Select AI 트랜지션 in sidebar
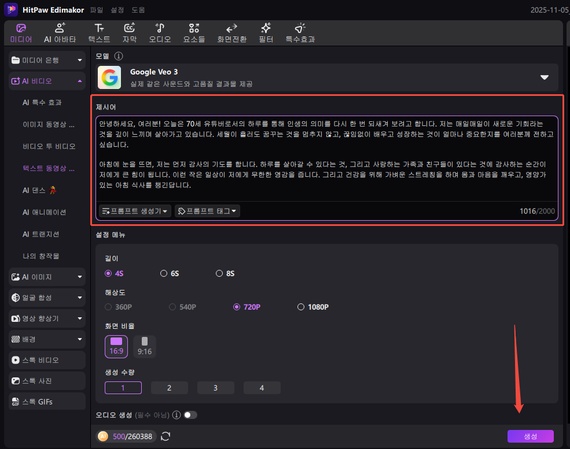The image size is (570, 449). point(41,234)
